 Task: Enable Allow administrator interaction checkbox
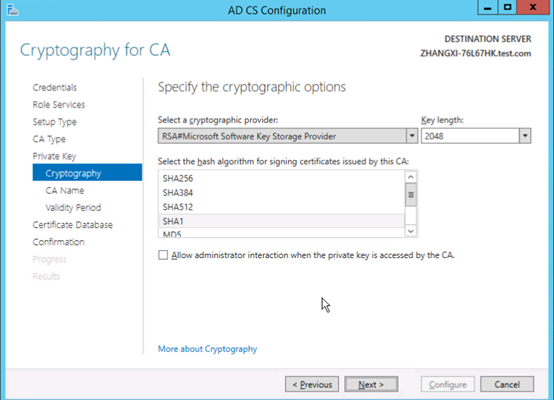pyautogui.click(x=163, y=255)
